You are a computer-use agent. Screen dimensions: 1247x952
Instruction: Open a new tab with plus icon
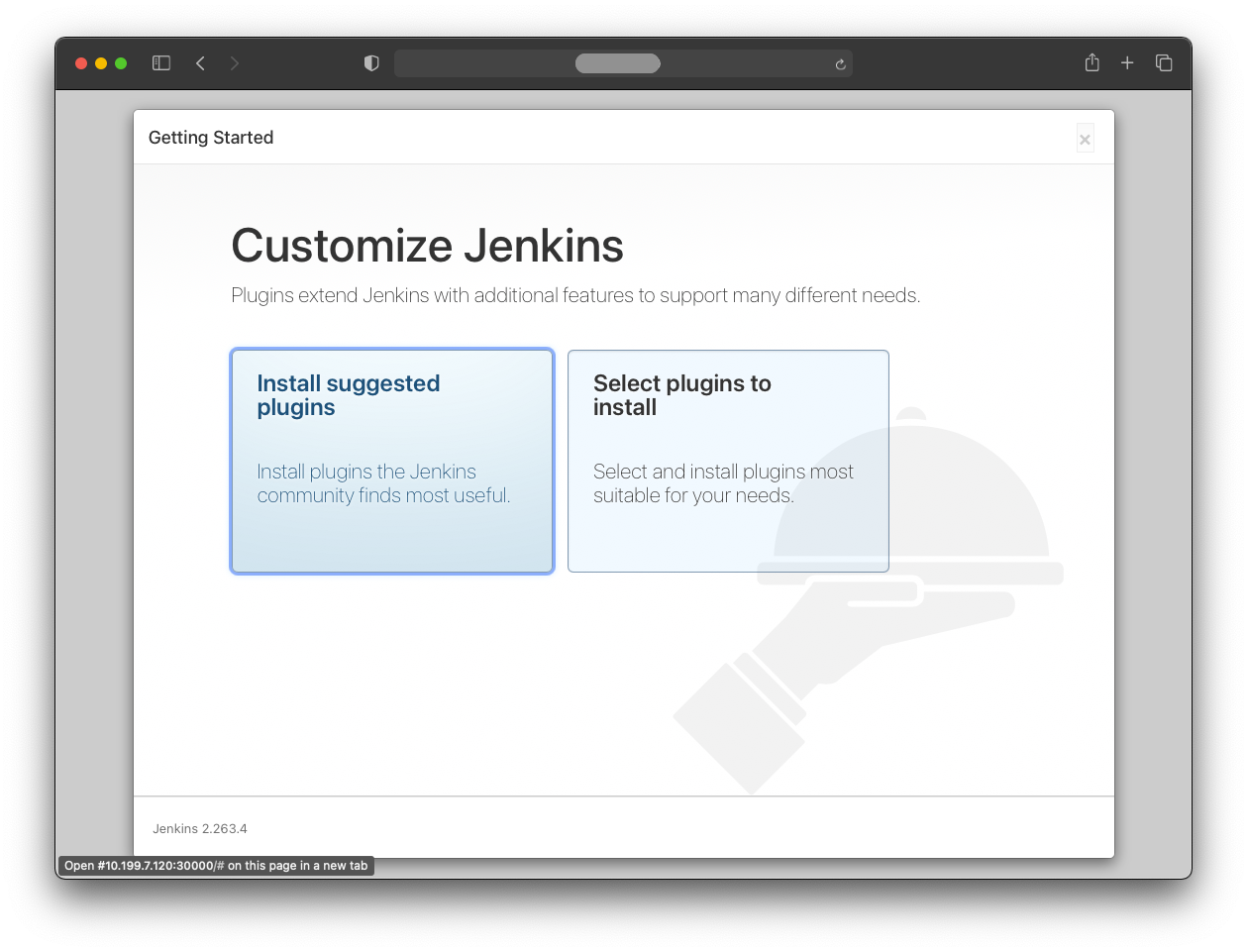point(1127,63)
